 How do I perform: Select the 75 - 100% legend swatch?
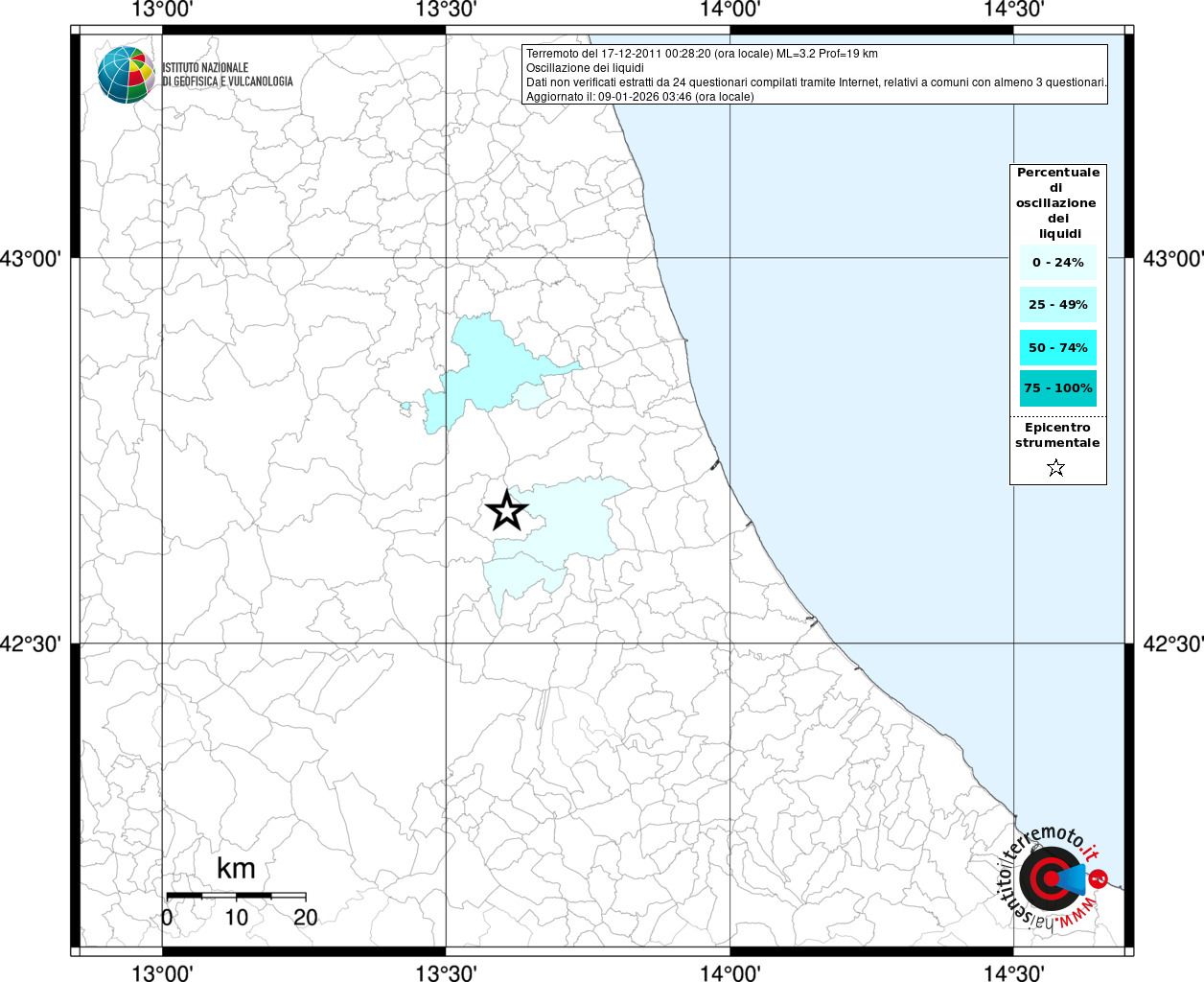point(1058,388)
